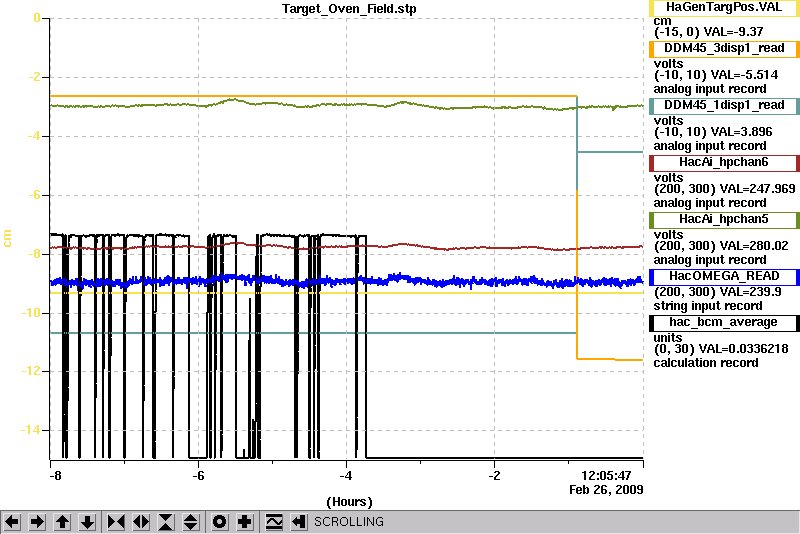Click the 'calculation record' description text
The image size is (800, 534).
(706, 363)
